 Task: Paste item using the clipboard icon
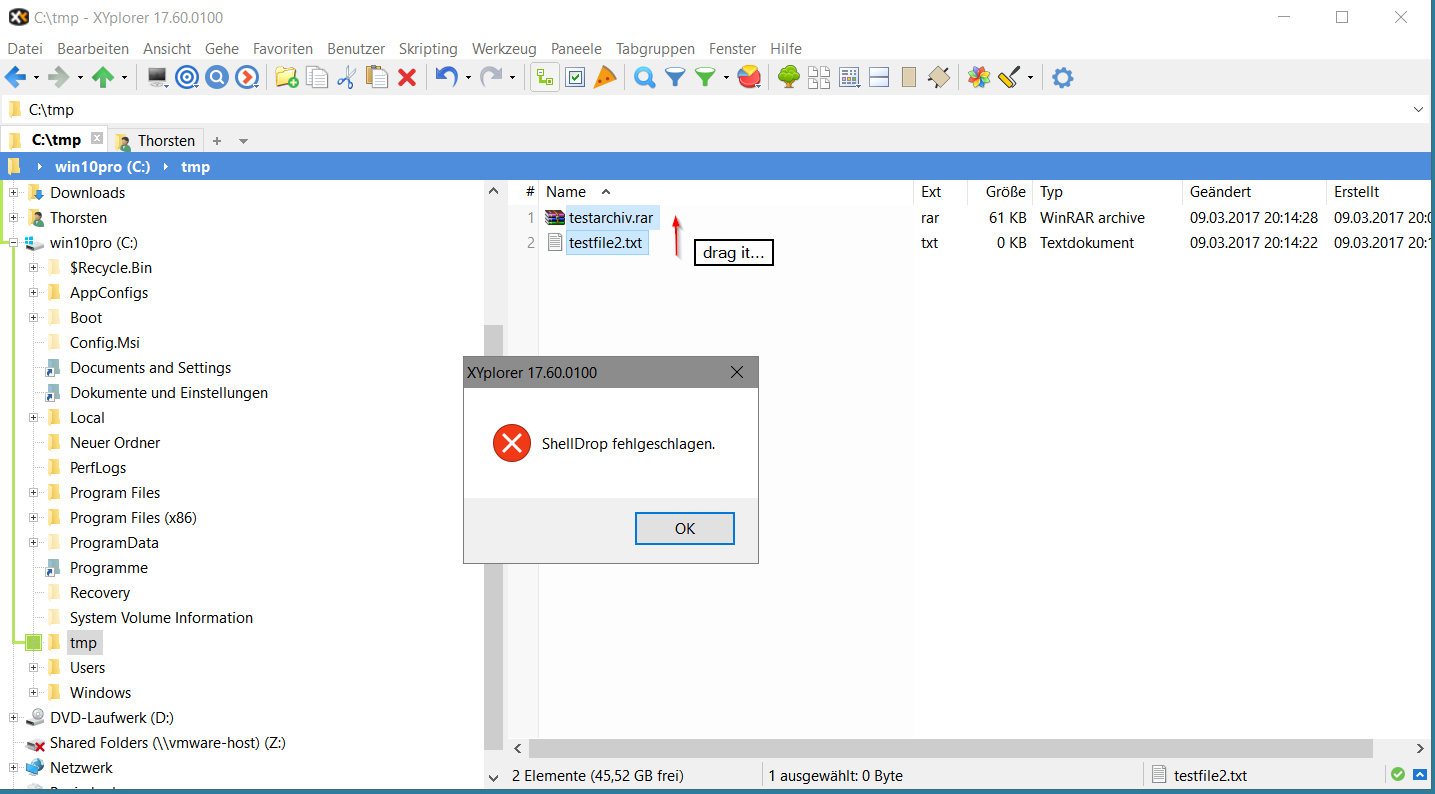pos(377,77)
